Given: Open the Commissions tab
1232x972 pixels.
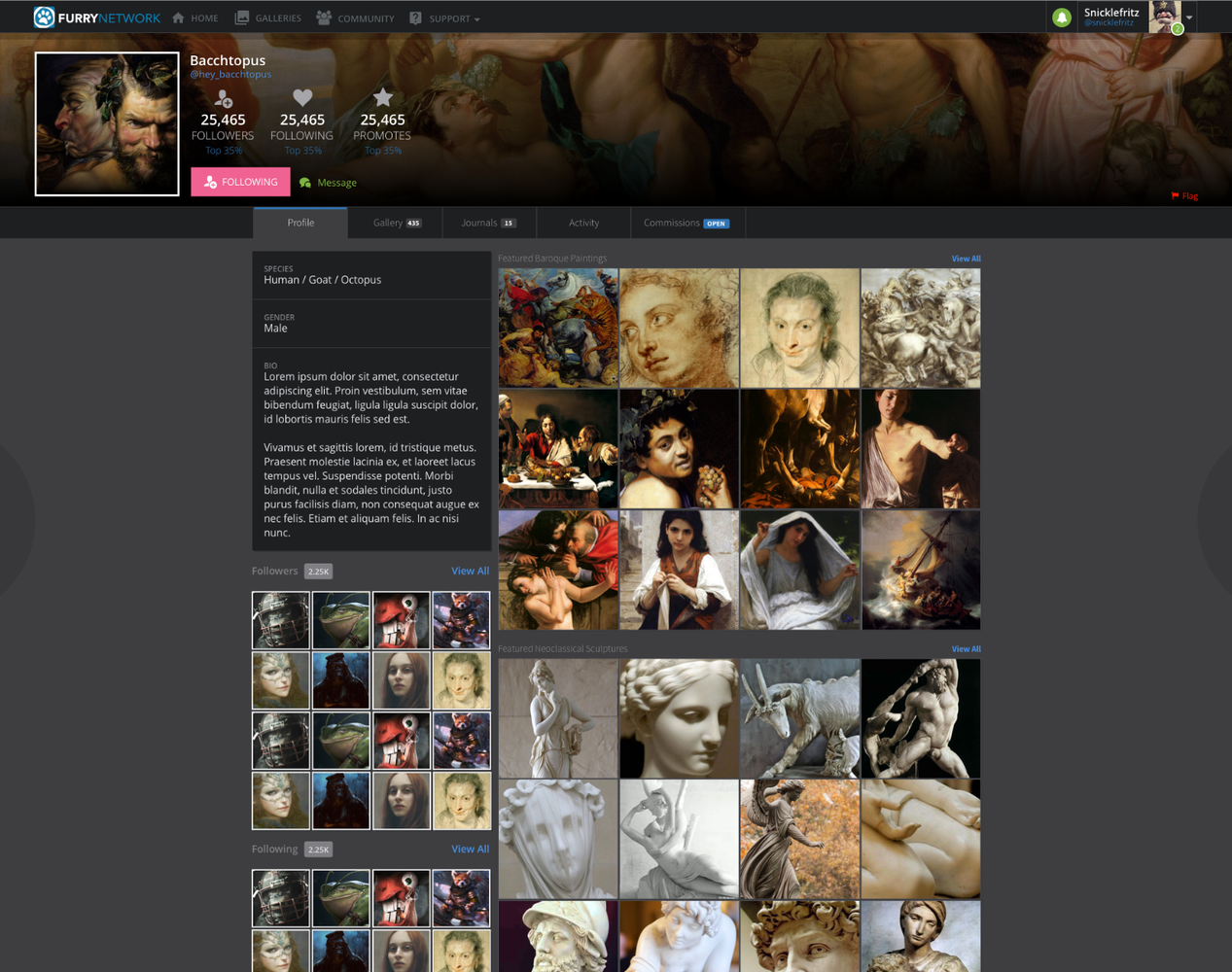Looking at the screenshot, I should pyautogui.click(x=686, y=223).
